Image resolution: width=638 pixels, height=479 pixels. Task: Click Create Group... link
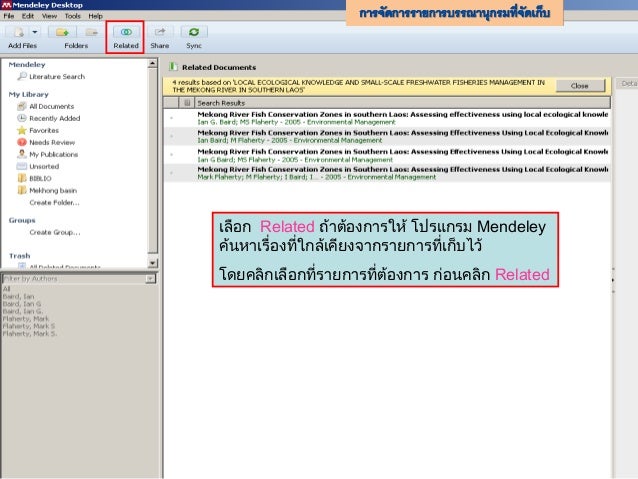coord(55,232)
